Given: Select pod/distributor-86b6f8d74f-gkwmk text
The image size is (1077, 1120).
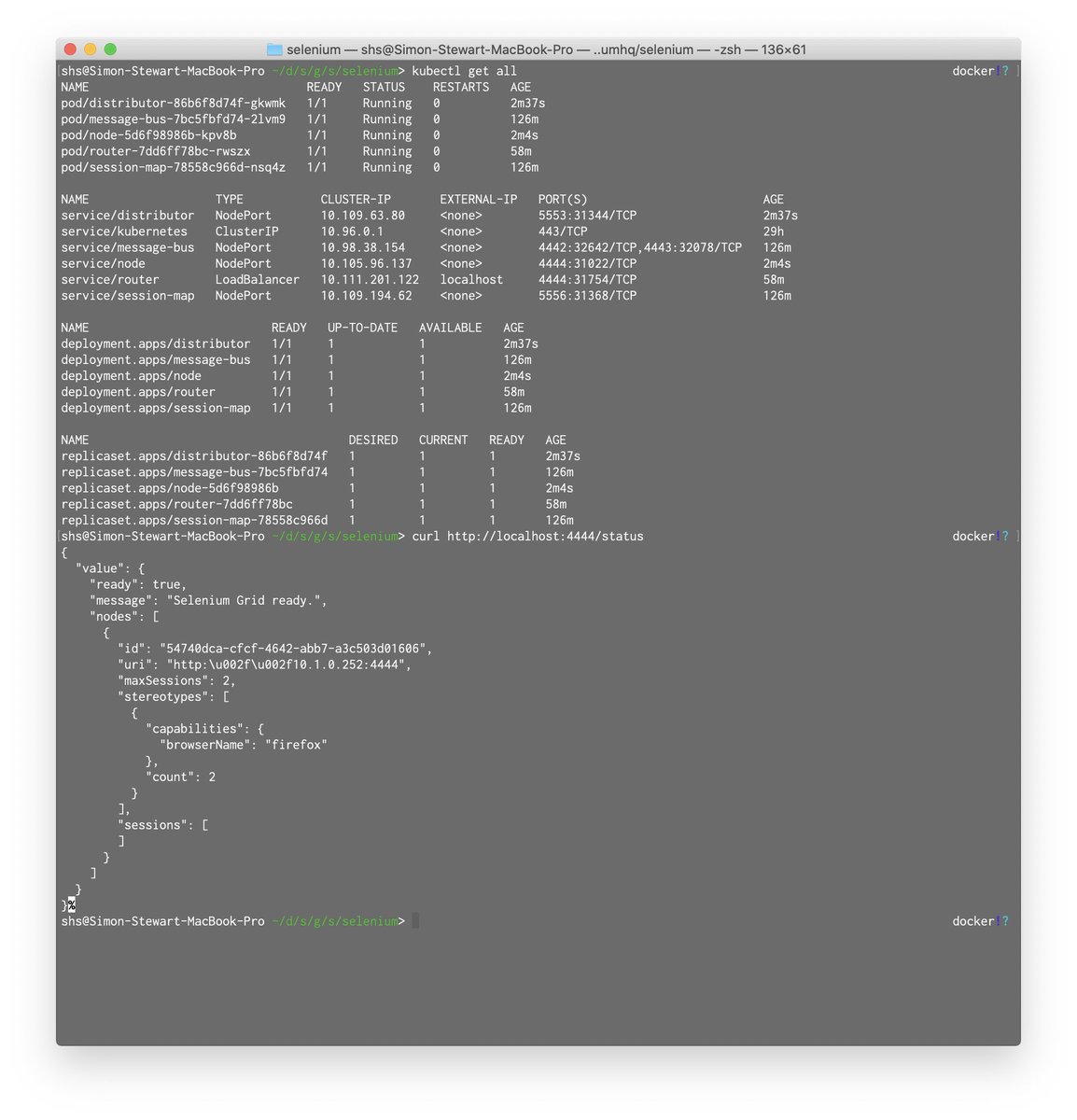Looking at the screenshot, I should click(174, 104).
